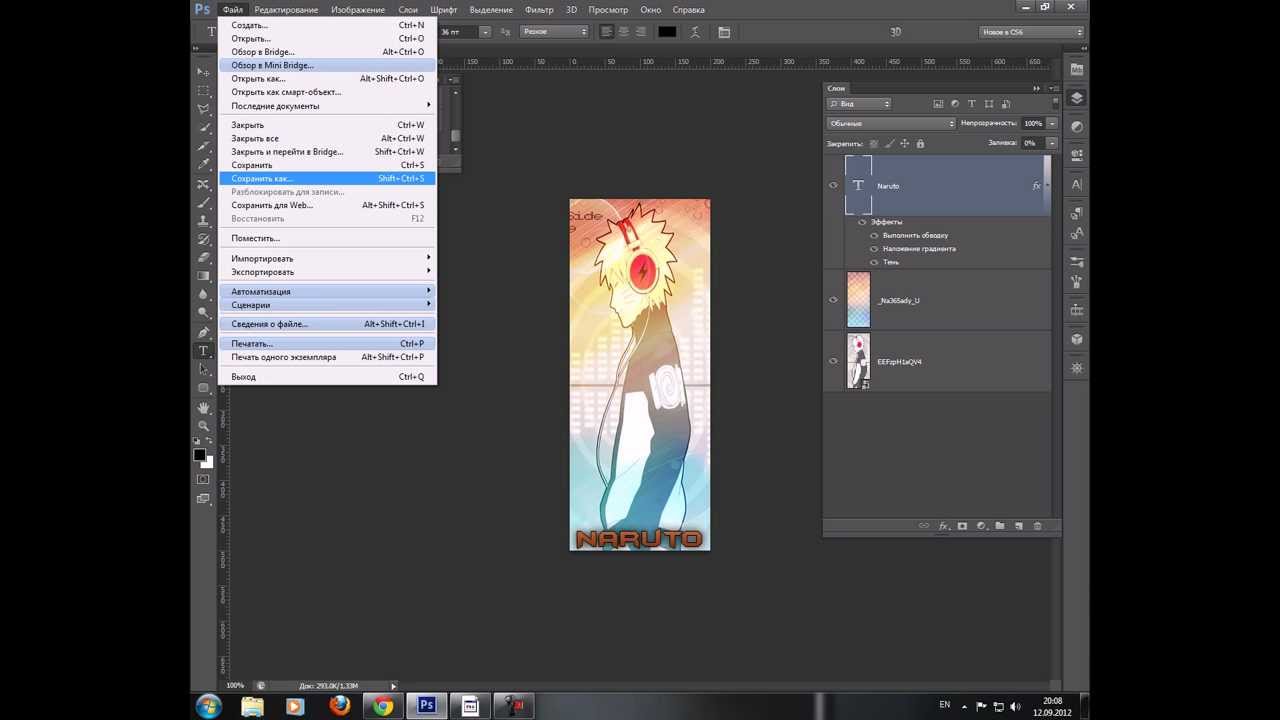Hide the Naruto text layer
The height and width of the screenshot is (720, 1280).
[x=833, y=186]
